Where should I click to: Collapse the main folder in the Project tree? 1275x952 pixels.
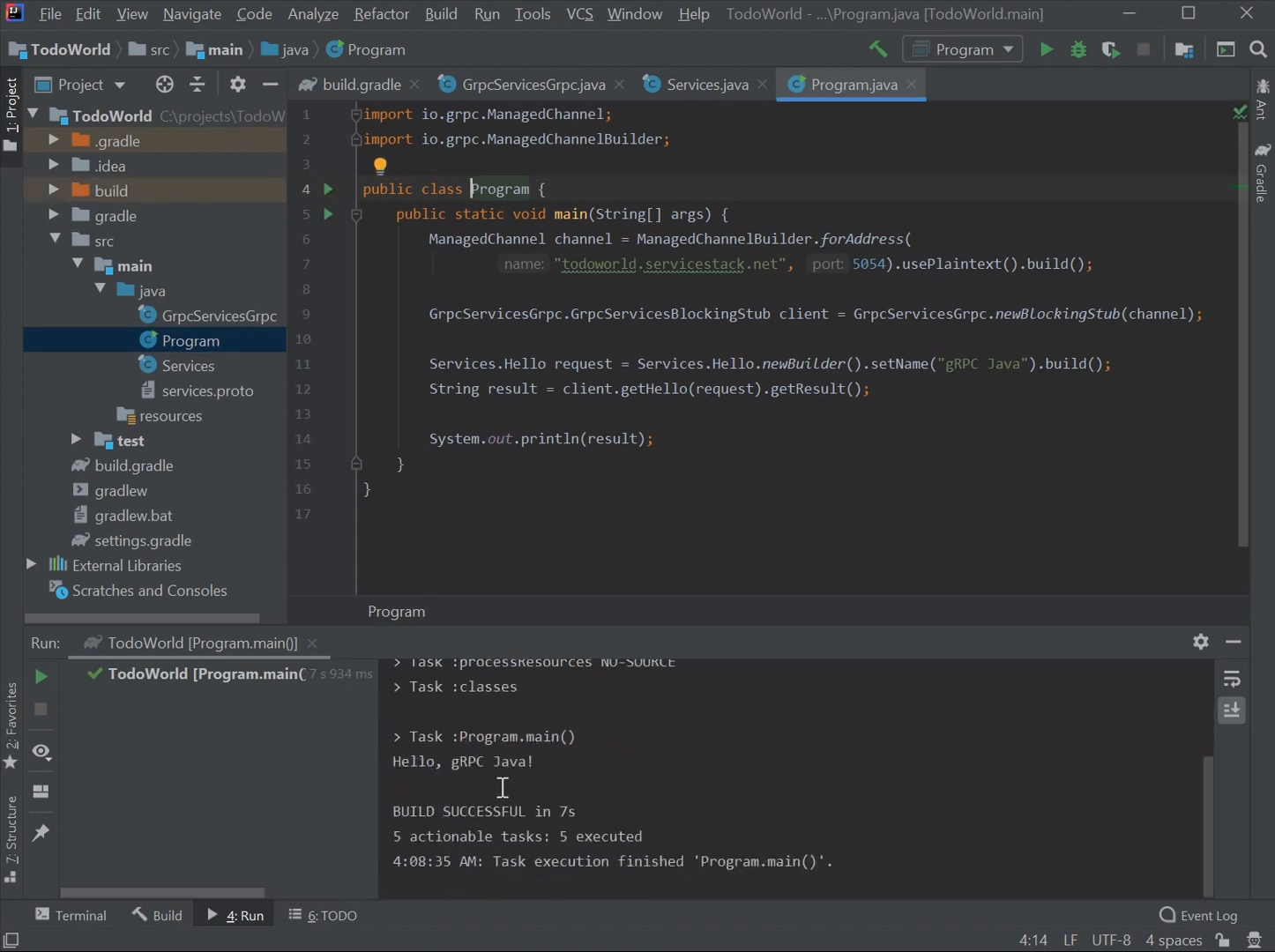pos(78,264)
